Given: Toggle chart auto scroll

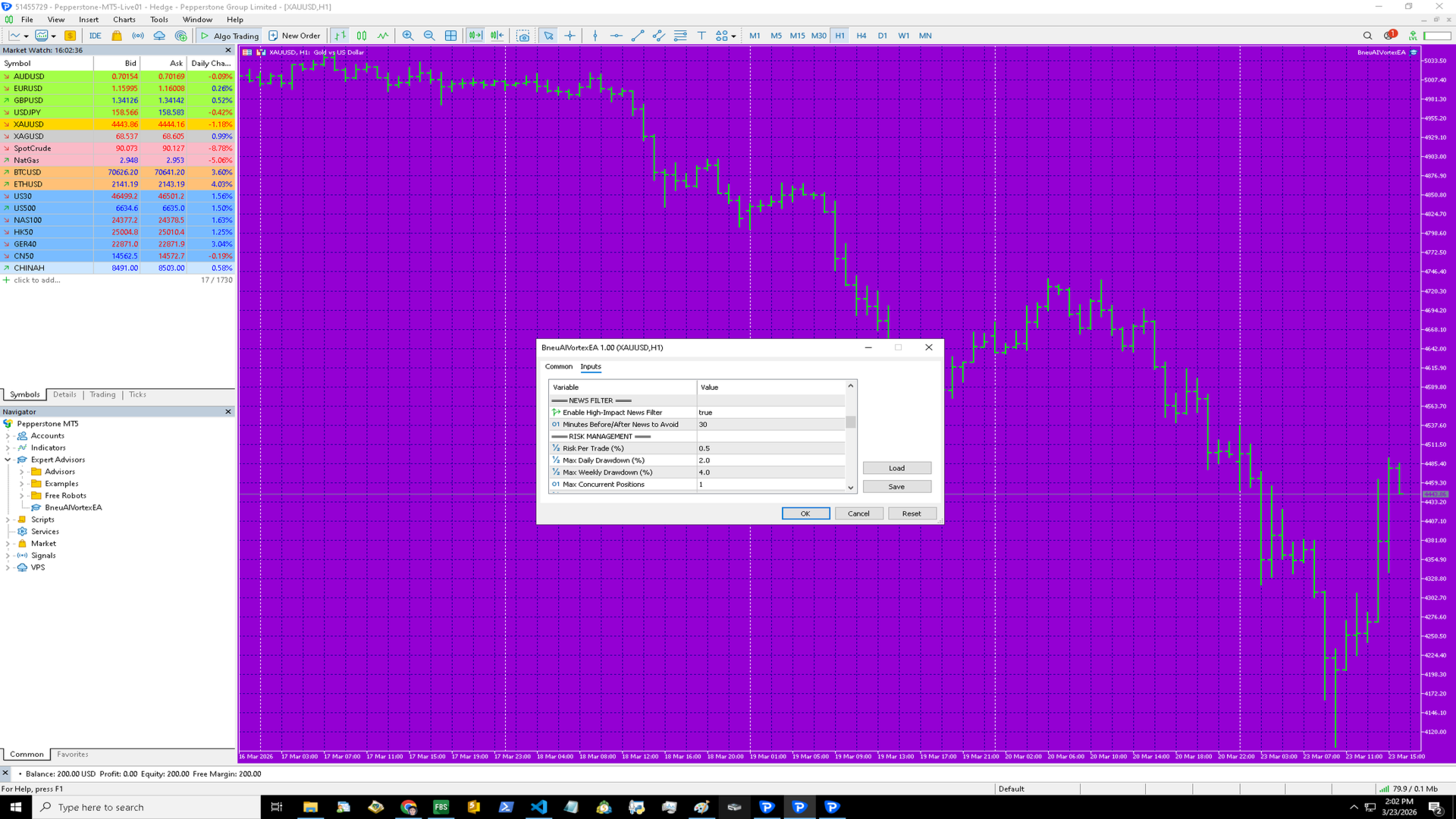Looking at the screenshot, I should [x=475, y=36].
